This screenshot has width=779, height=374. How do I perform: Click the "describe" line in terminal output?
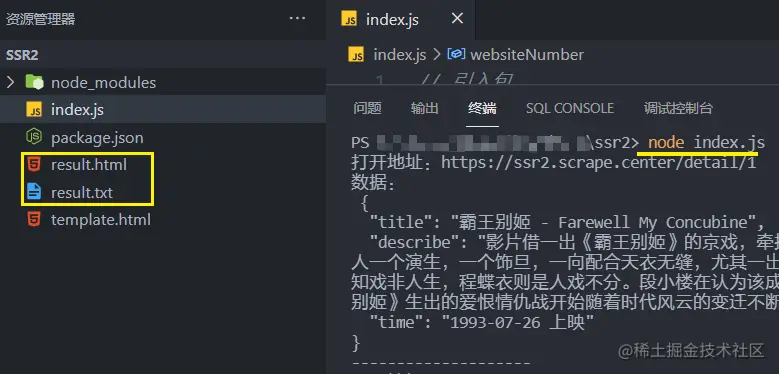point(574,242)
